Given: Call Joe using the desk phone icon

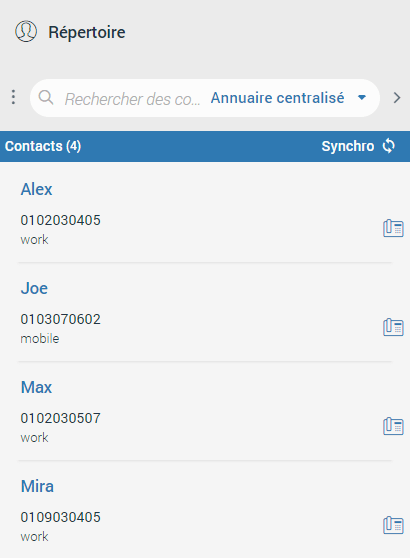Looking at the screenshot, I should pos(393,327).
